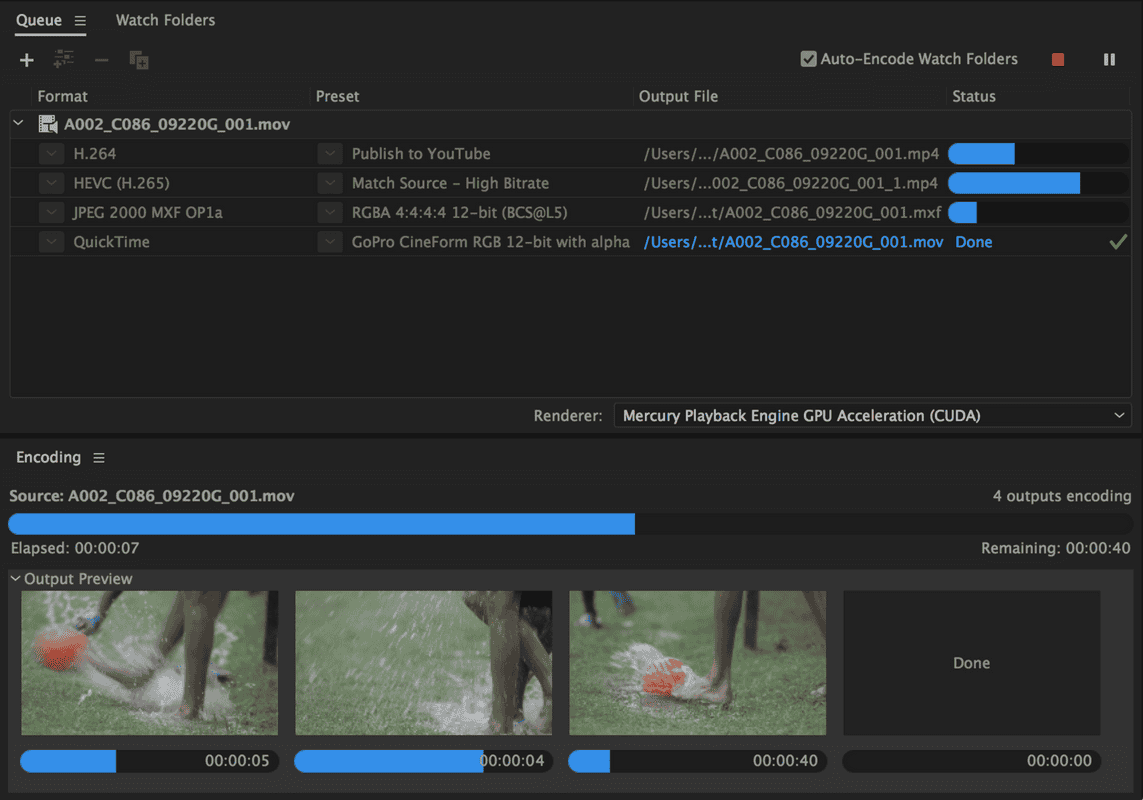1143x800 pixels.
Task: Switch to the Queue tab
Action: 39,20
